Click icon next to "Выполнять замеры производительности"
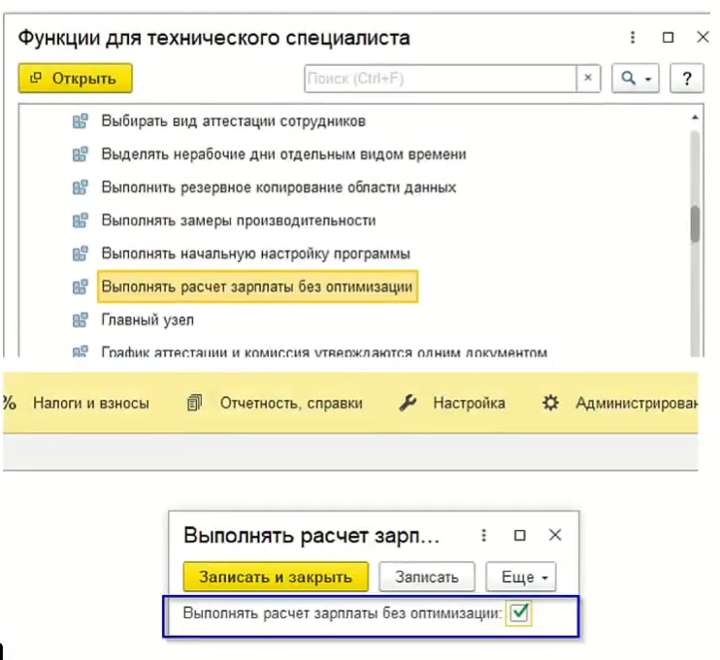720x660 pixels. (80, 220)
